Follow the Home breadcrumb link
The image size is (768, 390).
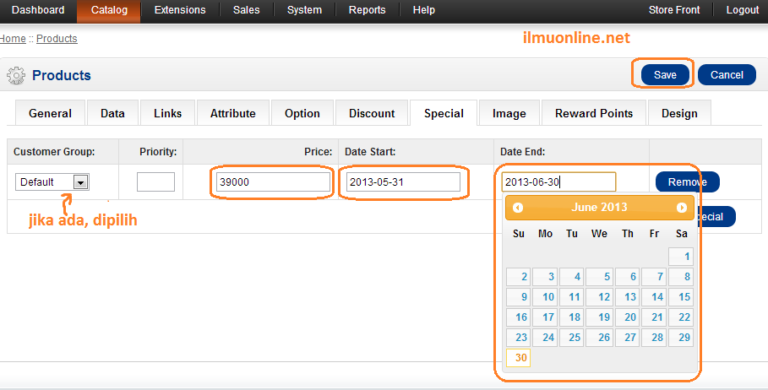(x=13, y=38)
